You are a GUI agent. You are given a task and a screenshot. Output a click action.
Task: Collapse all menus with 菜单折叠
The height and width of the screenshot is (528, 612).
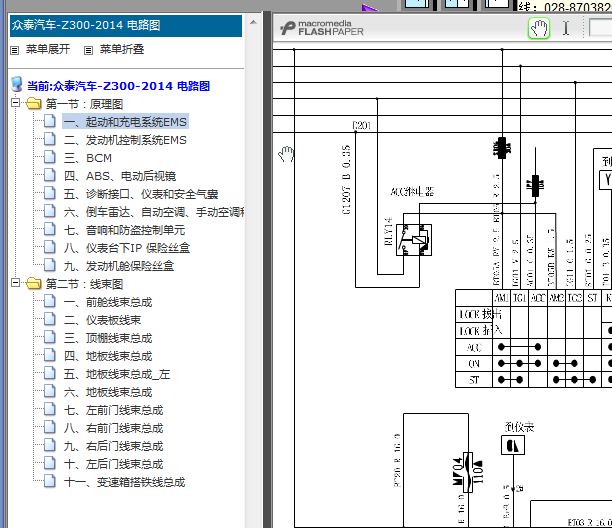[122, 49]
